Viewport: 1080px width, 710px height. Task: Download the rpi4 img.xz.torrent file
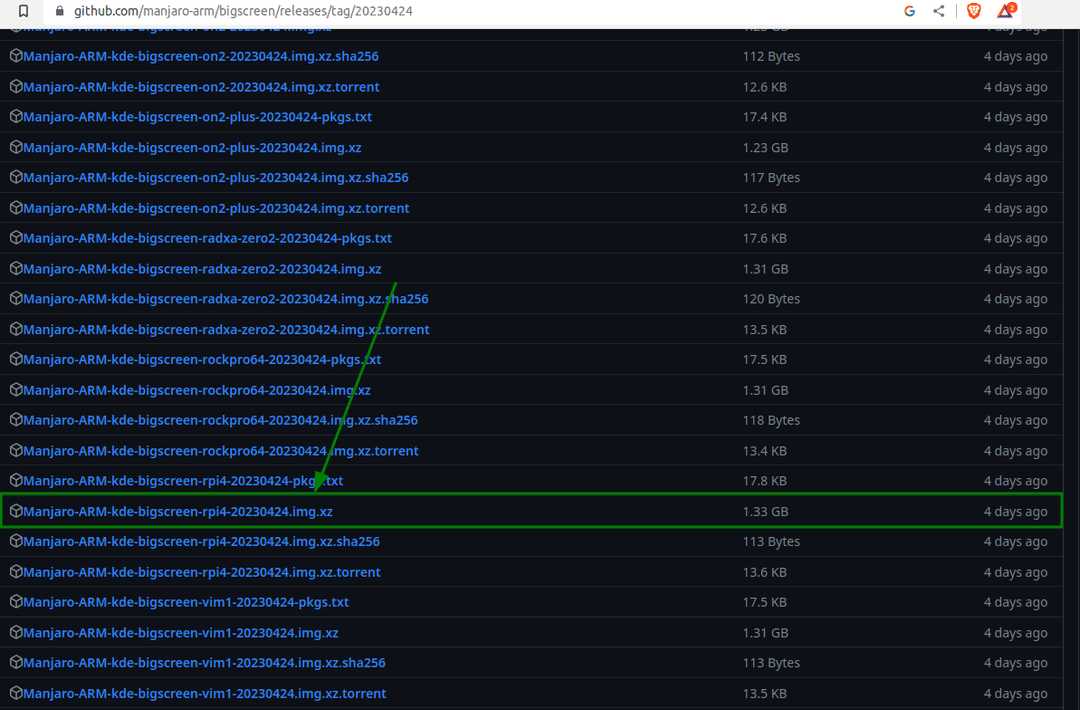(x=202, y=572)
